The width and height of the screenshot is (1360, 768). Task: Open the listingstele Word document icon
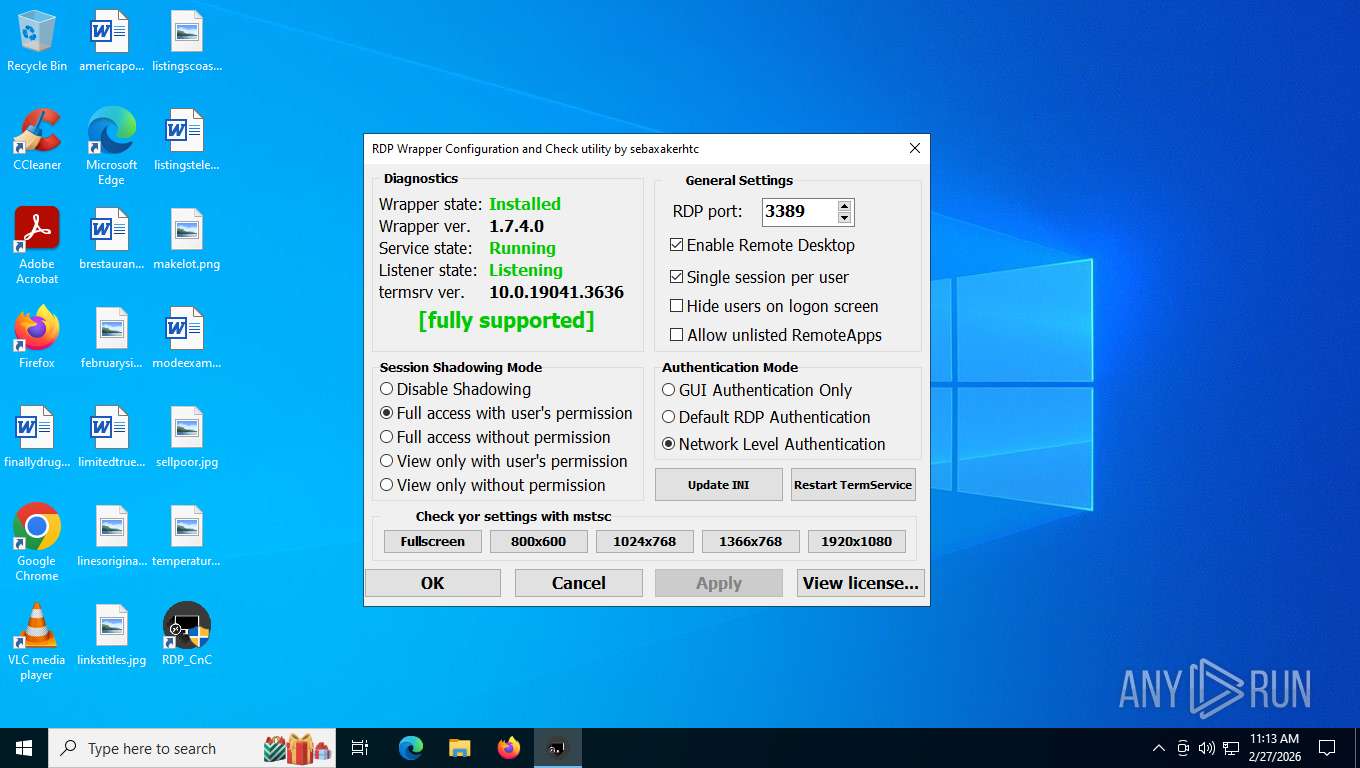pyautogui.click(x=187, y=140)
